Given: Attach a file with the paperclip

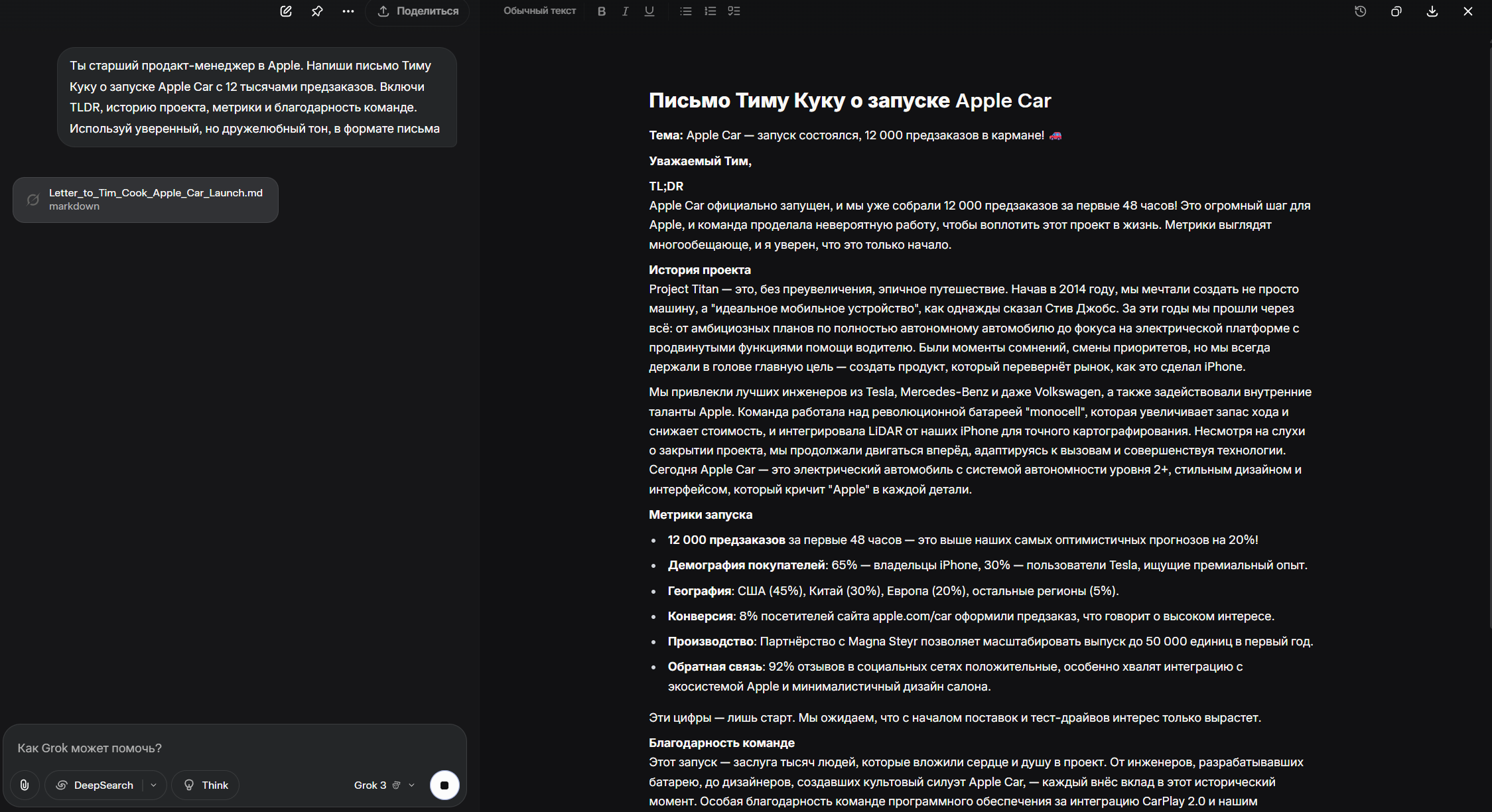Looking at the screenshot, I should (x=25, y=785).
